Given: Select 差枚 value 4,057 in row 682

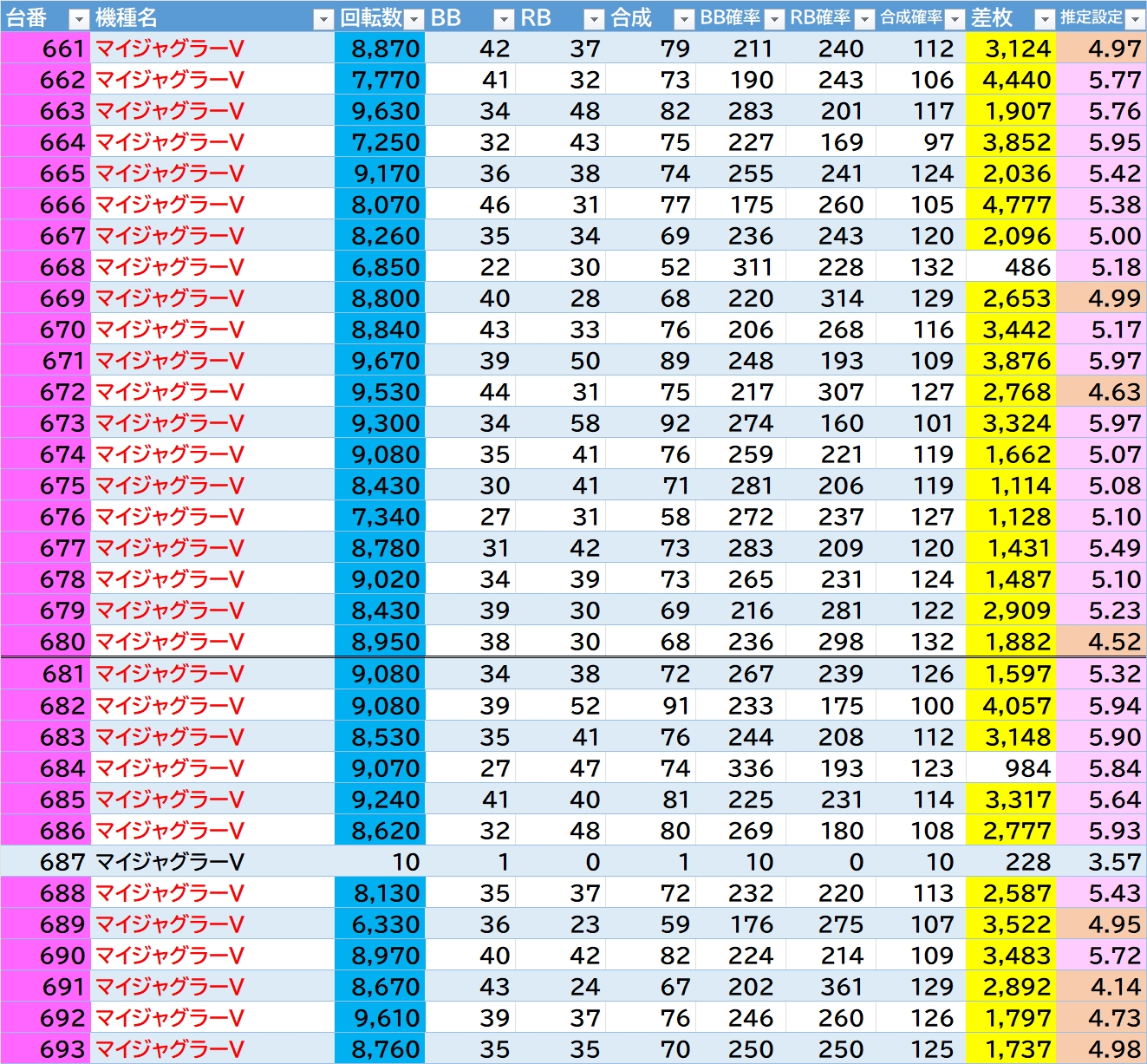Looking at the screenshot, I should click(1011, 706).
